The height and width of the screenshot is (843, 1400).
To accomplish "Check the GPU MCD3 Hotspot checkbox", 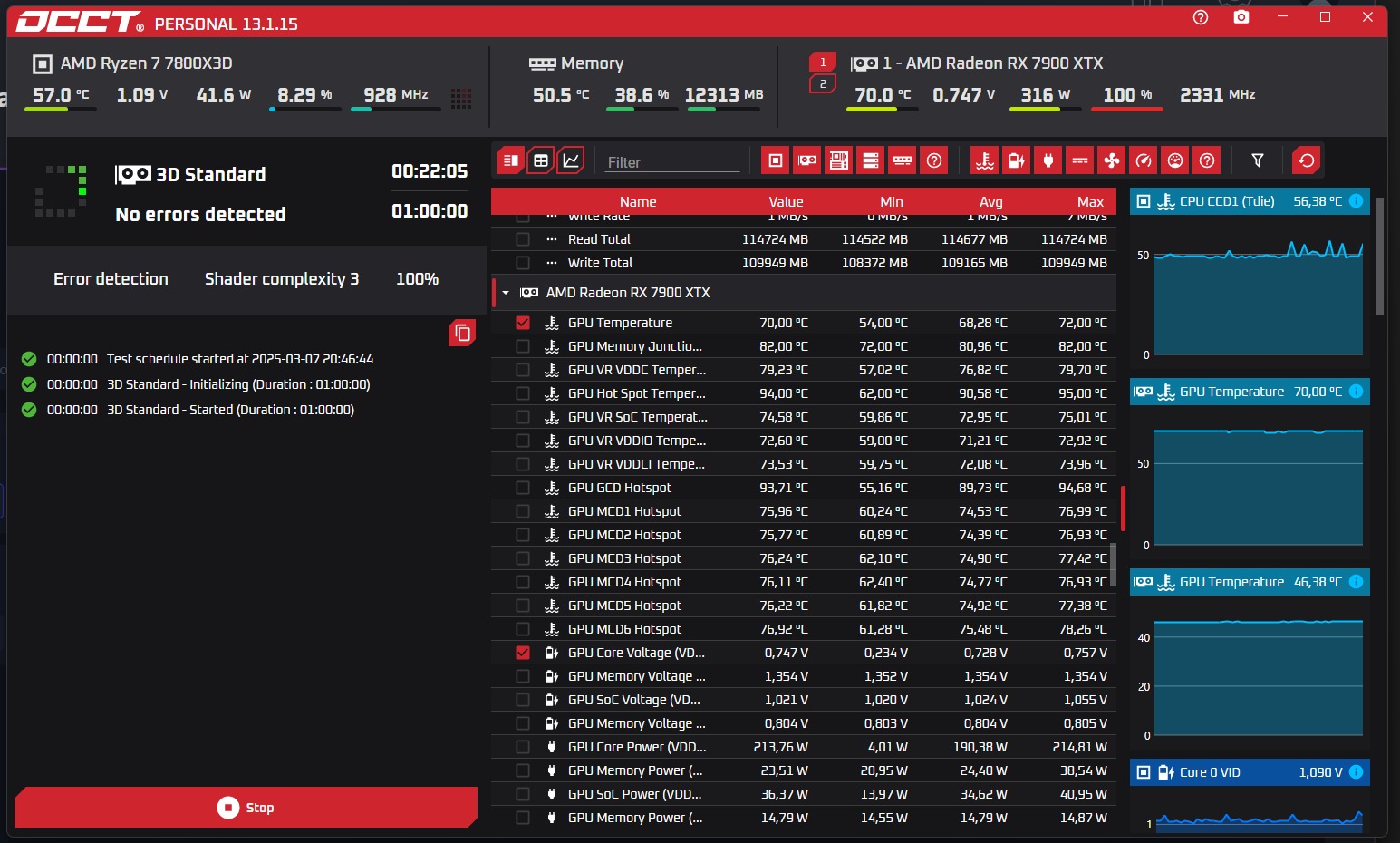I will click(x=523, y=558).
